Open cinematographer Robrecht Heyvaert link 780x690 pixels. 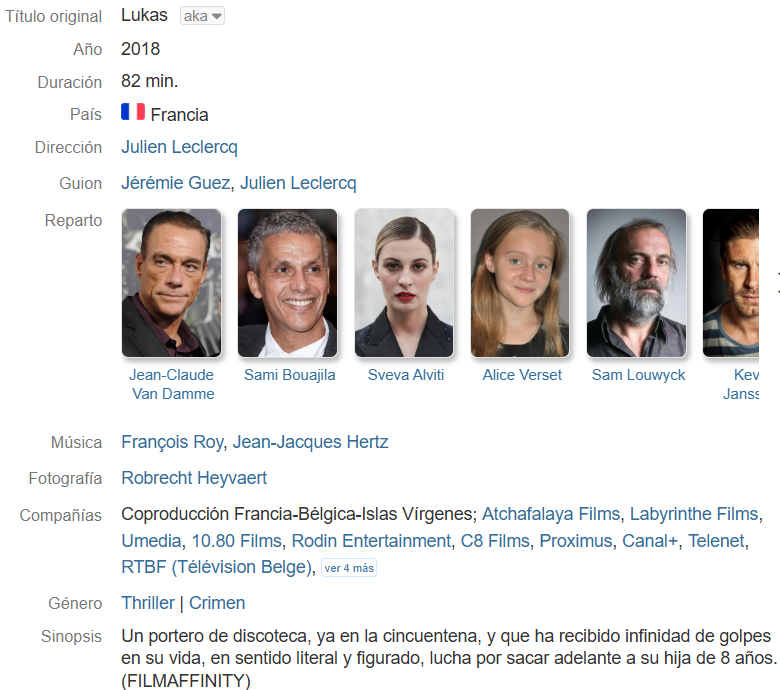[x=194, y=478]
